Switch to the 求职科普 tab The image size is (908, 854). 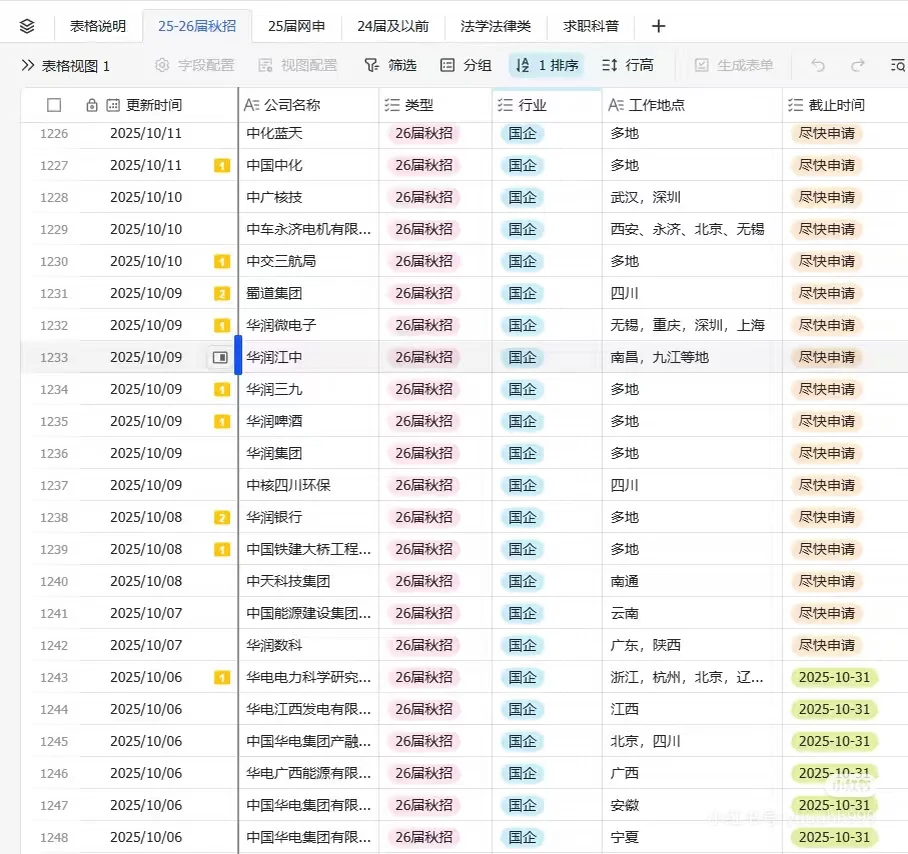tap(591, 26)
